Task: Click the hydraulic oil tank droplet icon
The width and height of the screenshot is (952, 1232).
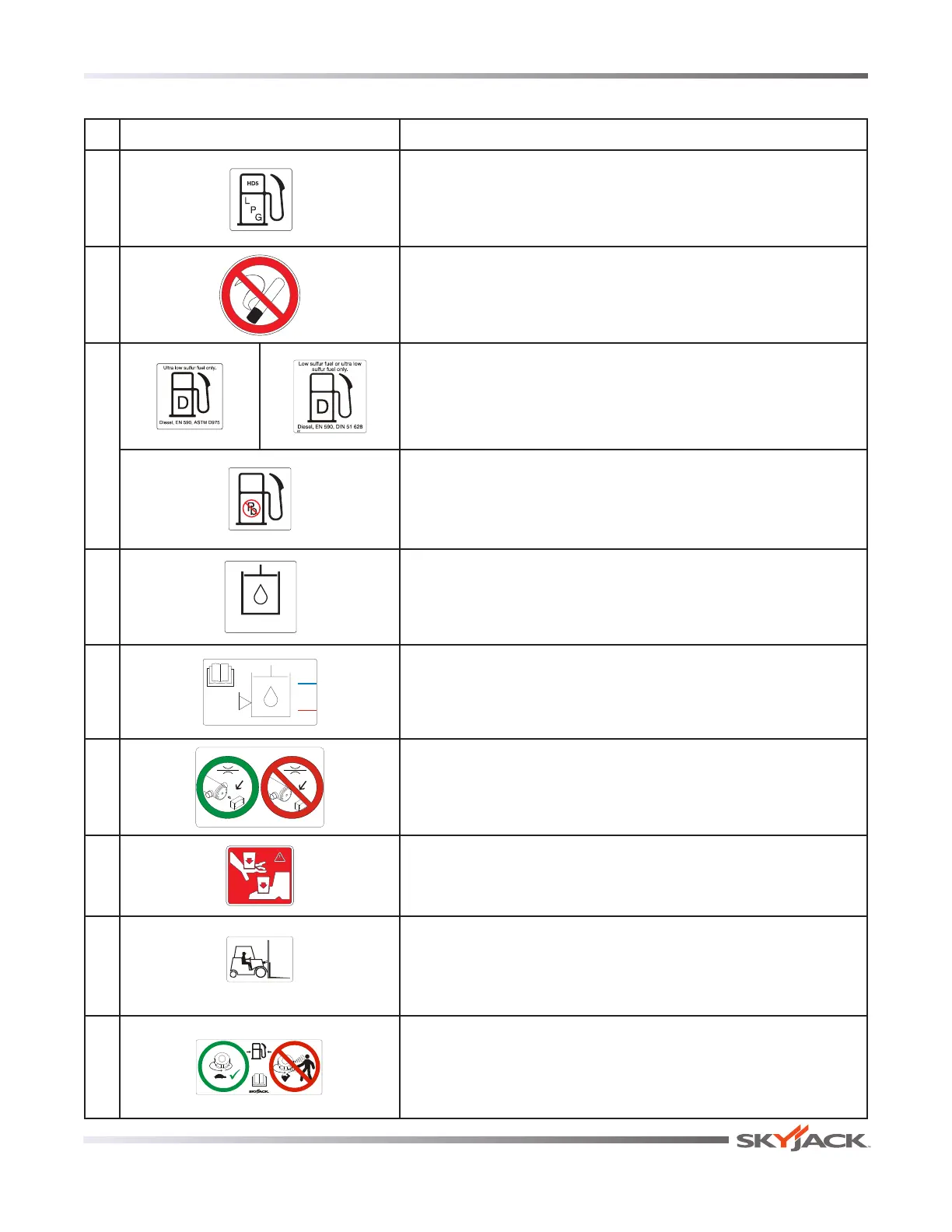Action: [261, 597]
